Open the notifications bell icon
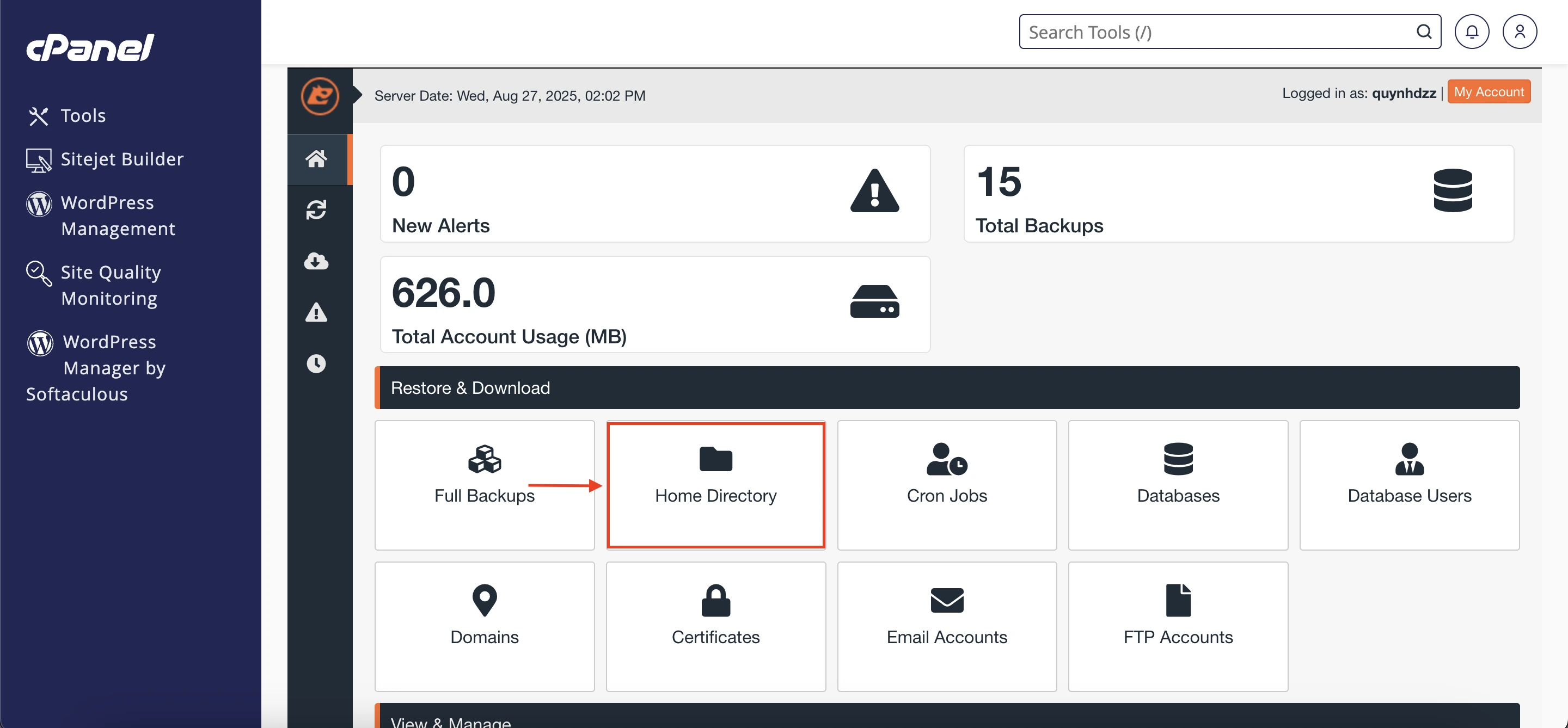 point(1471,32)
